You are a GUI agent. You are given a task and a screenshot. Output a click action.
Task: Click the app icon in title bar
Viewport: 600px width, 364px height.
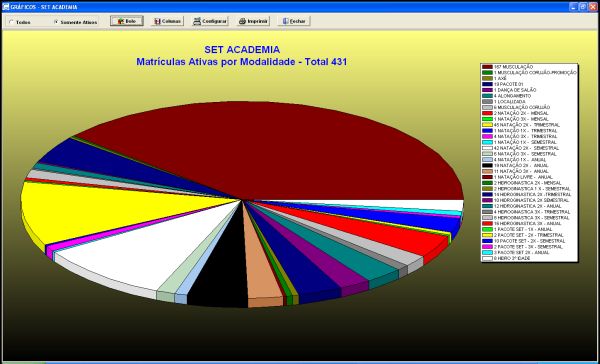coord(5,7)
